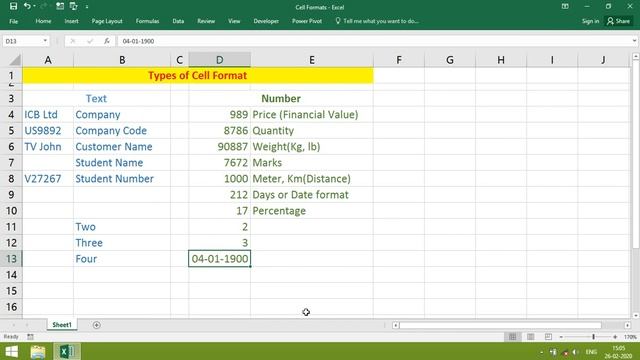Select column G header
The width and height of the screenshot is (640, 360).
point(450,60)
